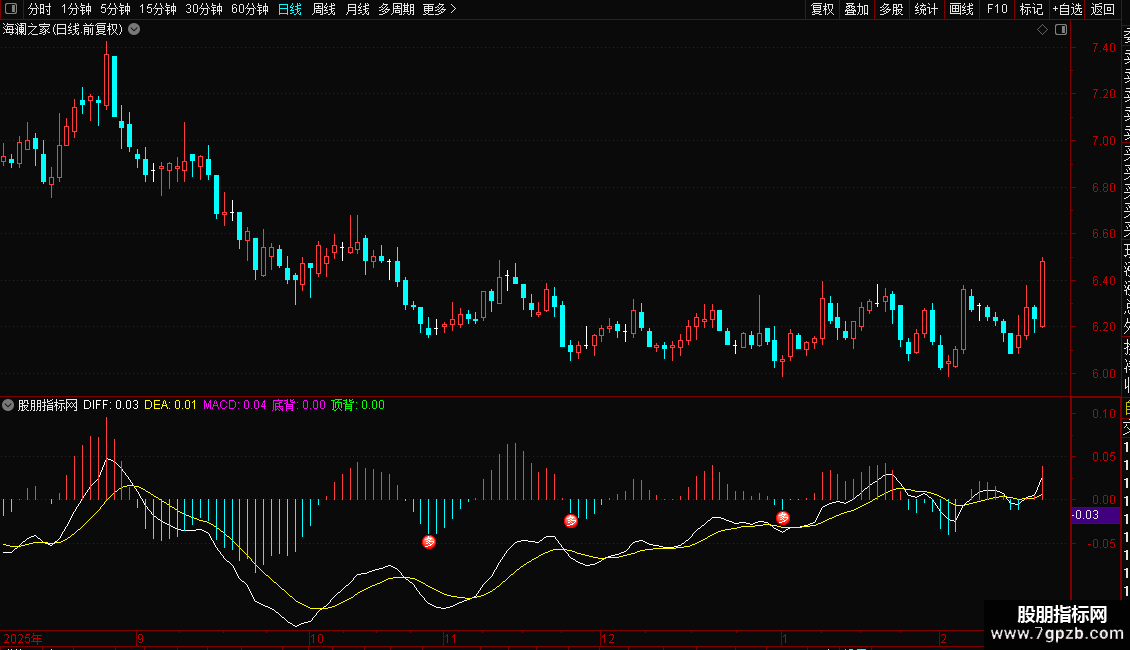The height and width of the screenshot is (650, 1130).
Task: Click the 标记 mark button
Action: [1031, 9]
